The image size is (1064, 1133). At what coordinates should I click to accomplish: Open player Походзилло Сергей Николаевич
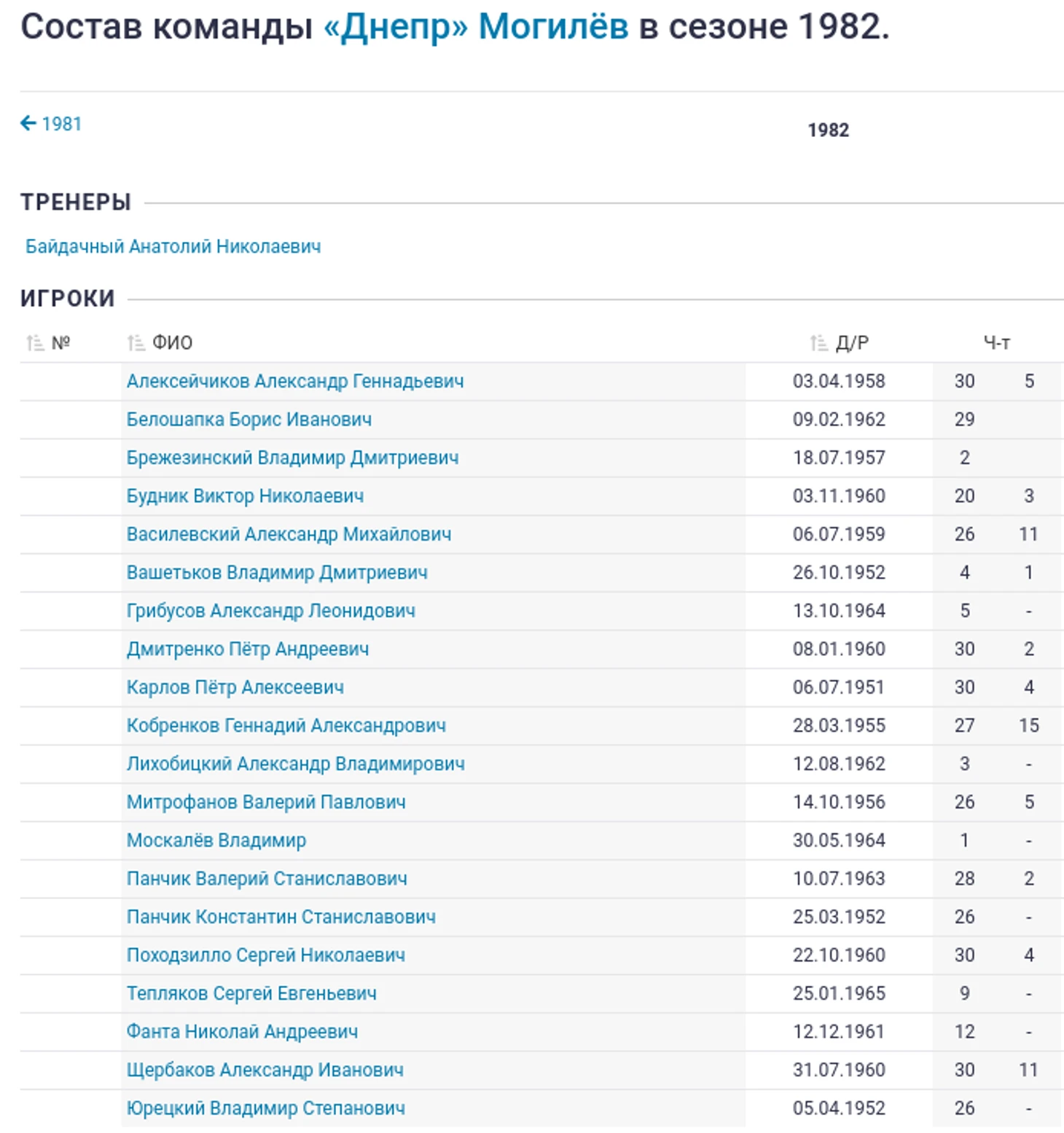(266, 955)
